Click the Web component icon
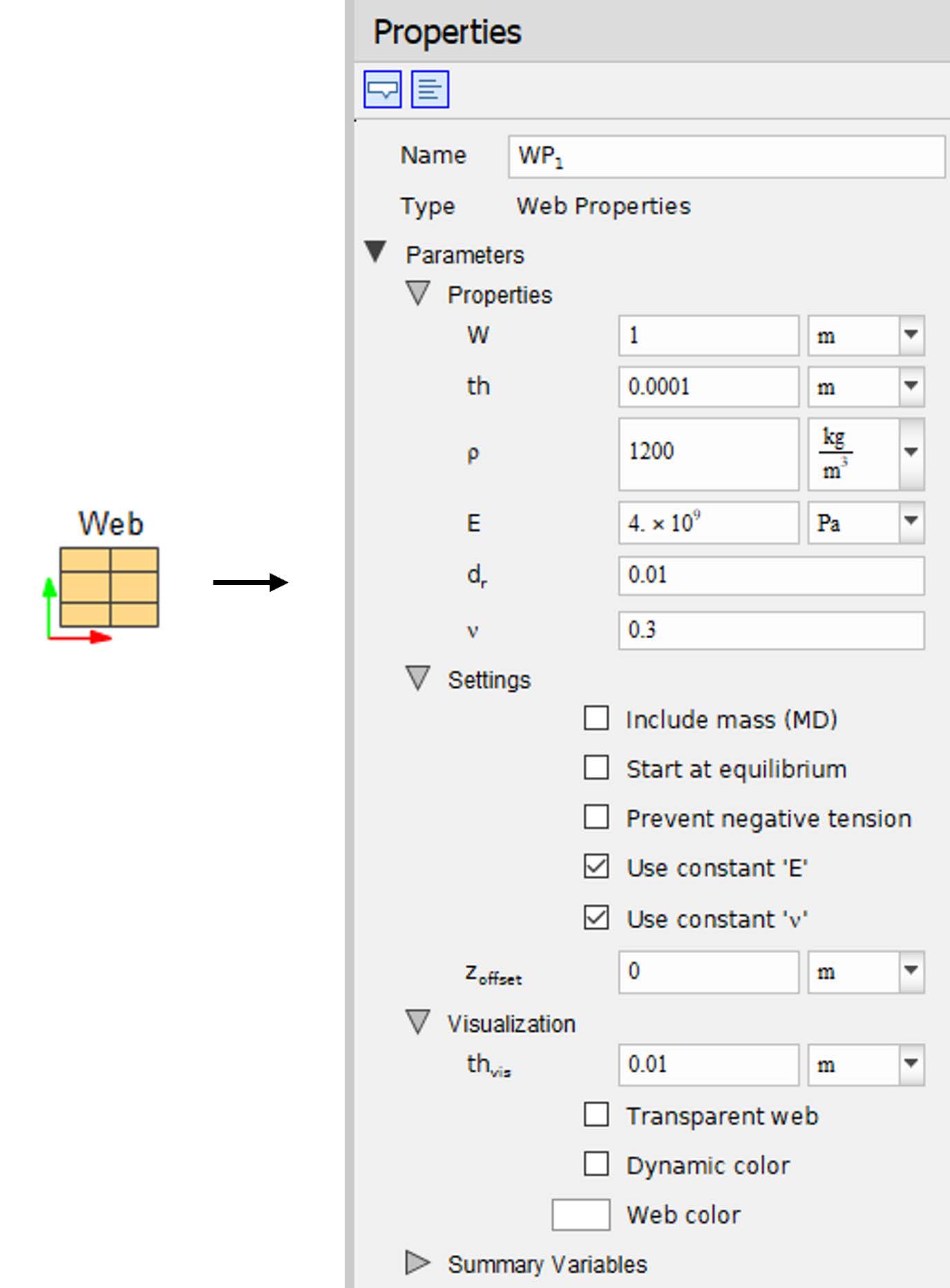950x1288 pixels. pyautogui.click(x=109, y=587)
